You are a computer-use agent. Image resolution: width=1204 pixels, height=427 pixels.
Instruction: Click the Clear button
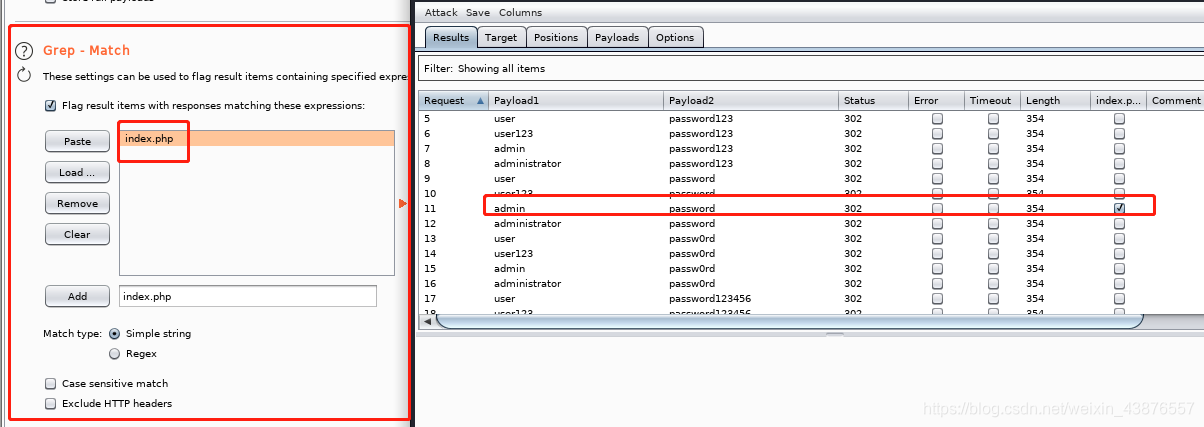coord(77,234)
